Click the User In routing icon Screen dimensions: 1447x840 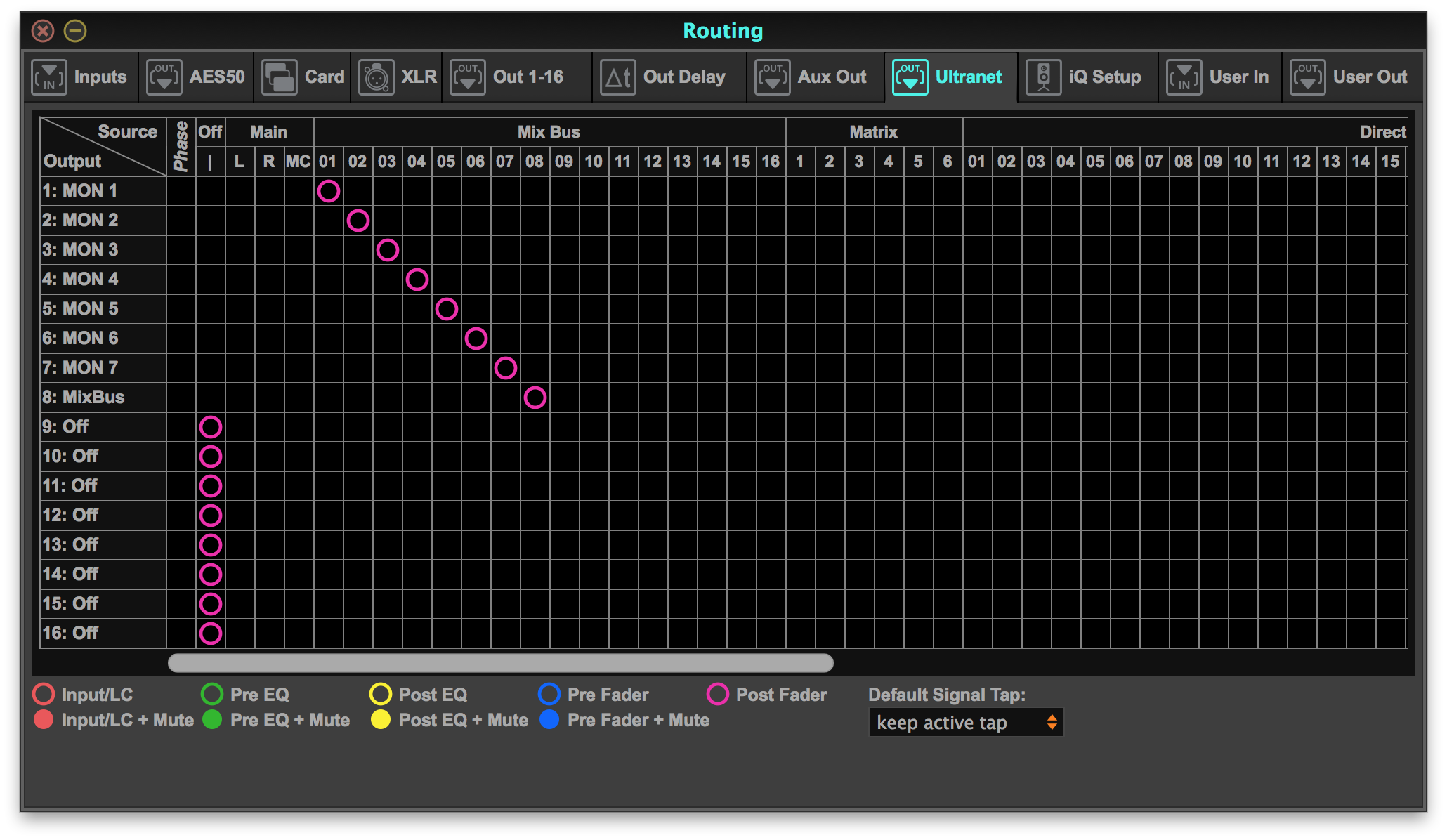1184,77
